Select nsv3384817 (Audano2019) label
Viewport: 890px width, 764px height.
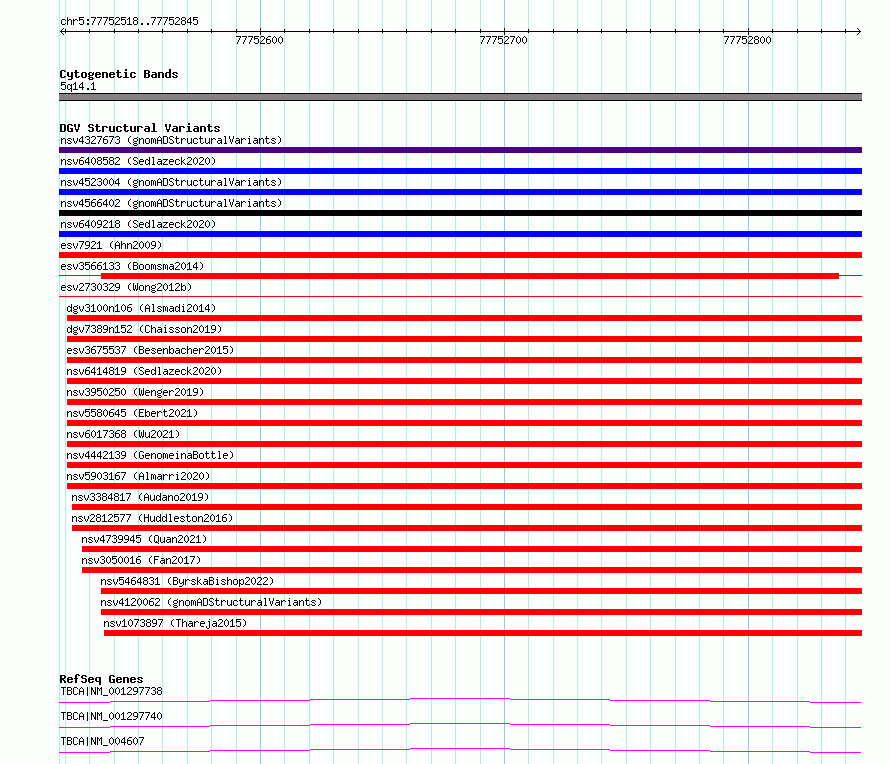(140, 497)
